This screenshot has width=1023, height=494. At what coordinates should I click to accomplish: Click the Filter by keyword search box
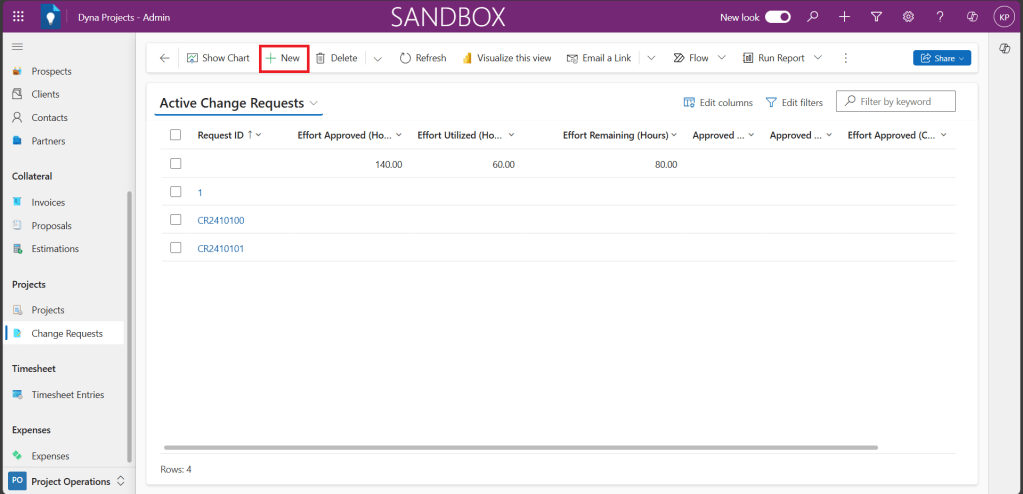point(903,101)
